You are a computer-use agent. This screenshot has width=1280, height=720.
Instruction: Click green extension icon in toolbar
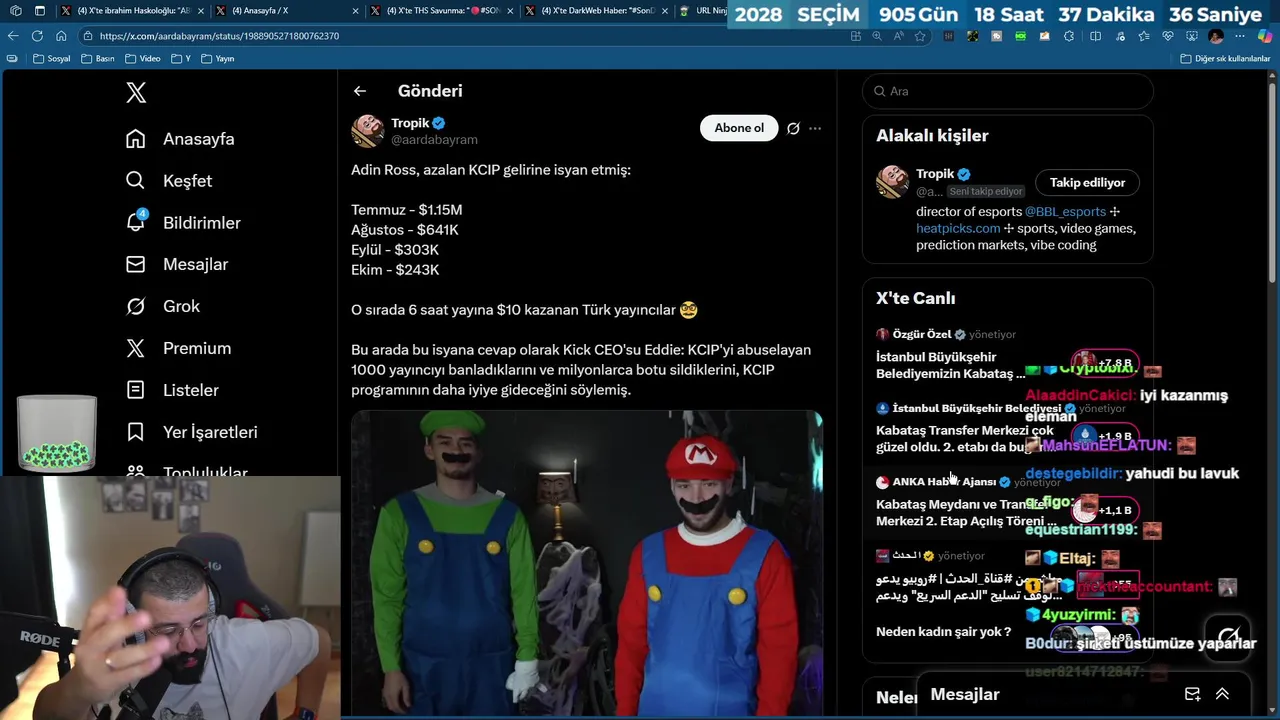pos(1020,36)
